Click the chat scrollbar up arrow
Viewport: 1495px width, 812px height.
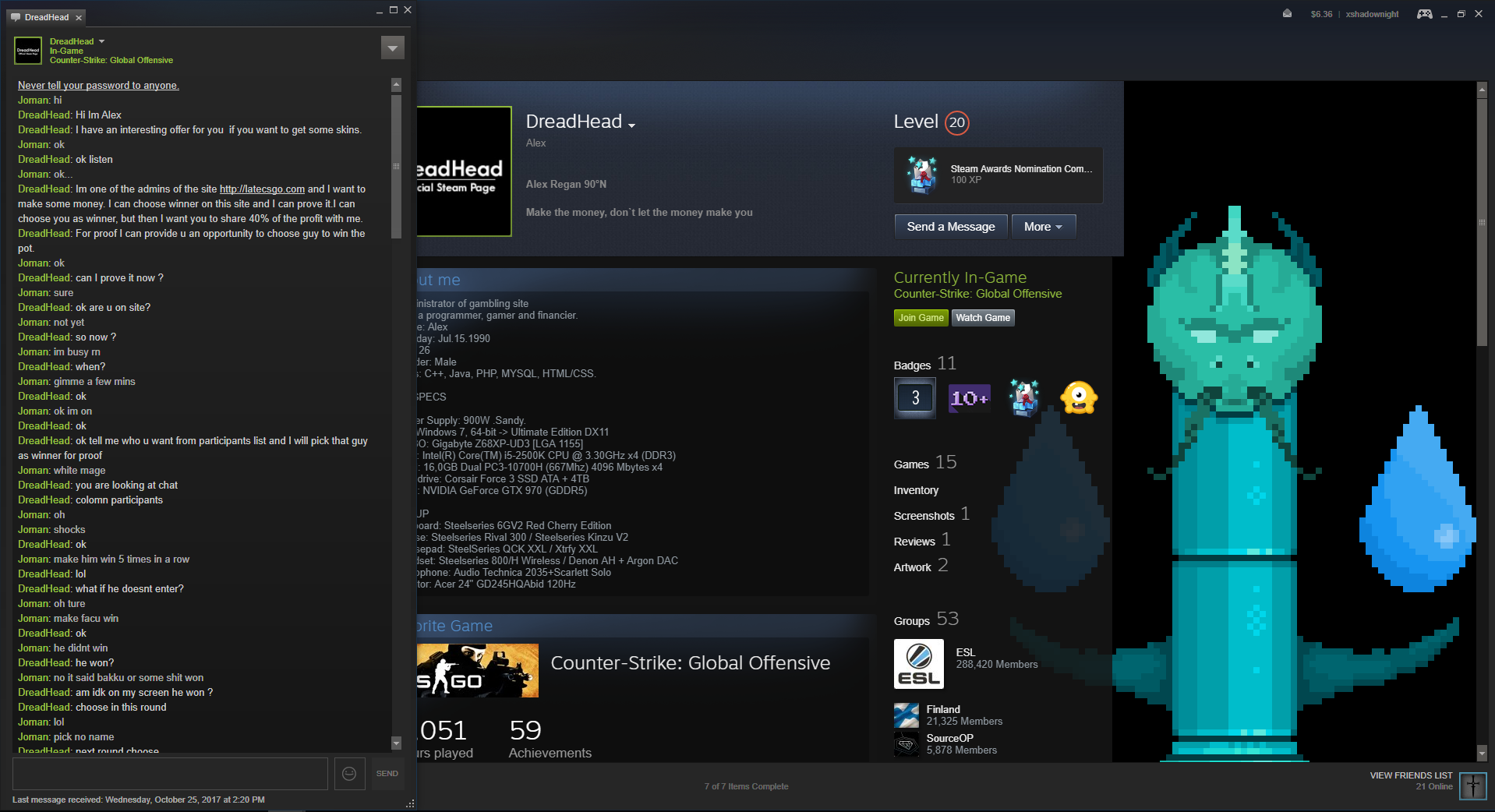[x=396, y=84]
